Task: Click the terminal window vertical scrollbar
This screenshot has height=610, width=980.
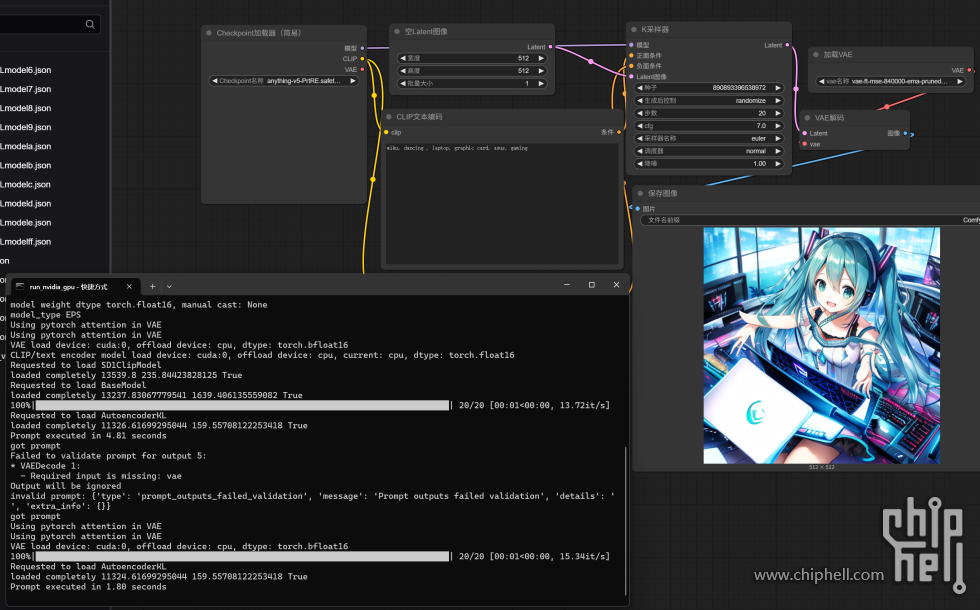Action: coord(625,521)
